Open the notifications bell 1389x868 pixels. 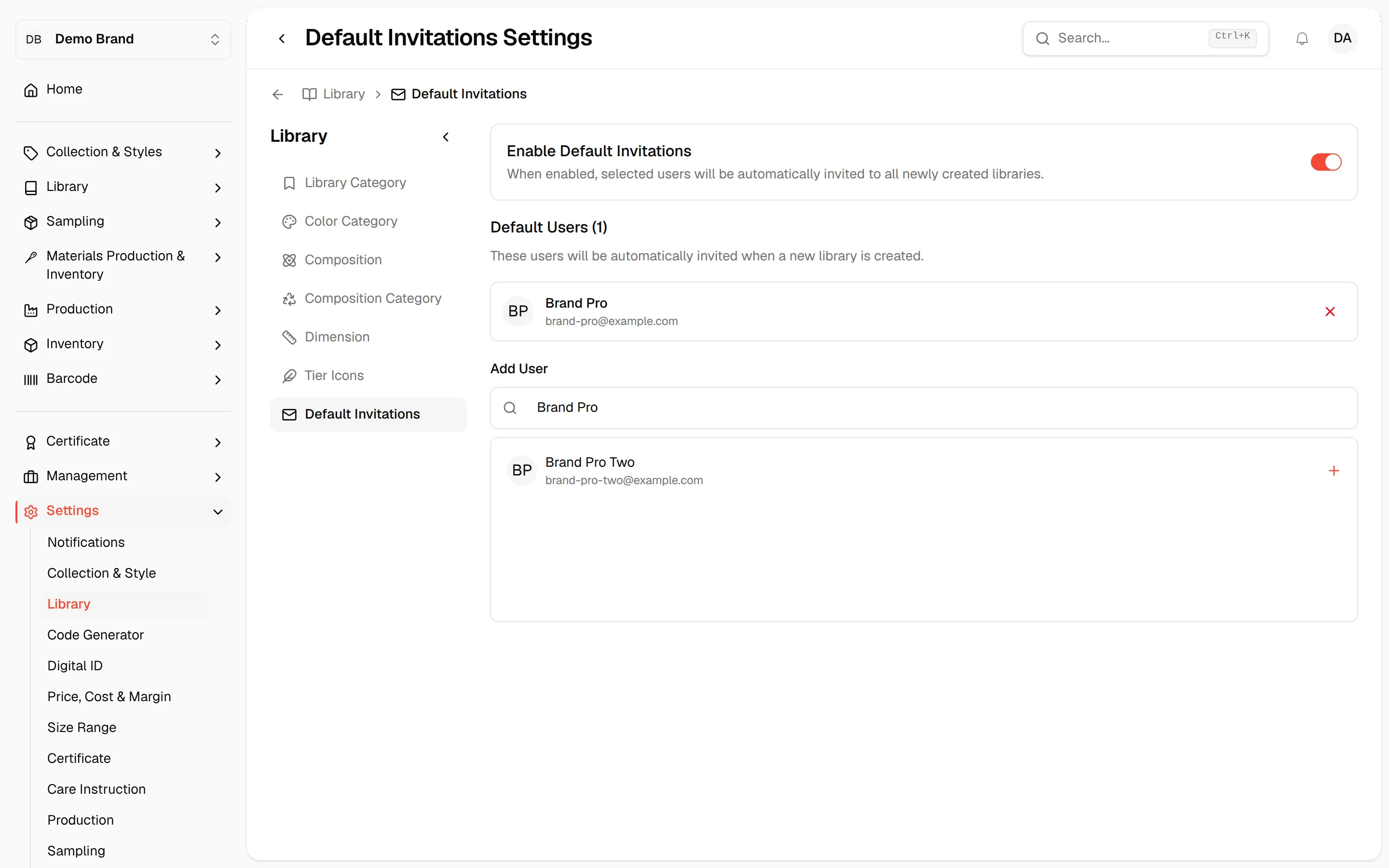click(x=1302, y=39)
